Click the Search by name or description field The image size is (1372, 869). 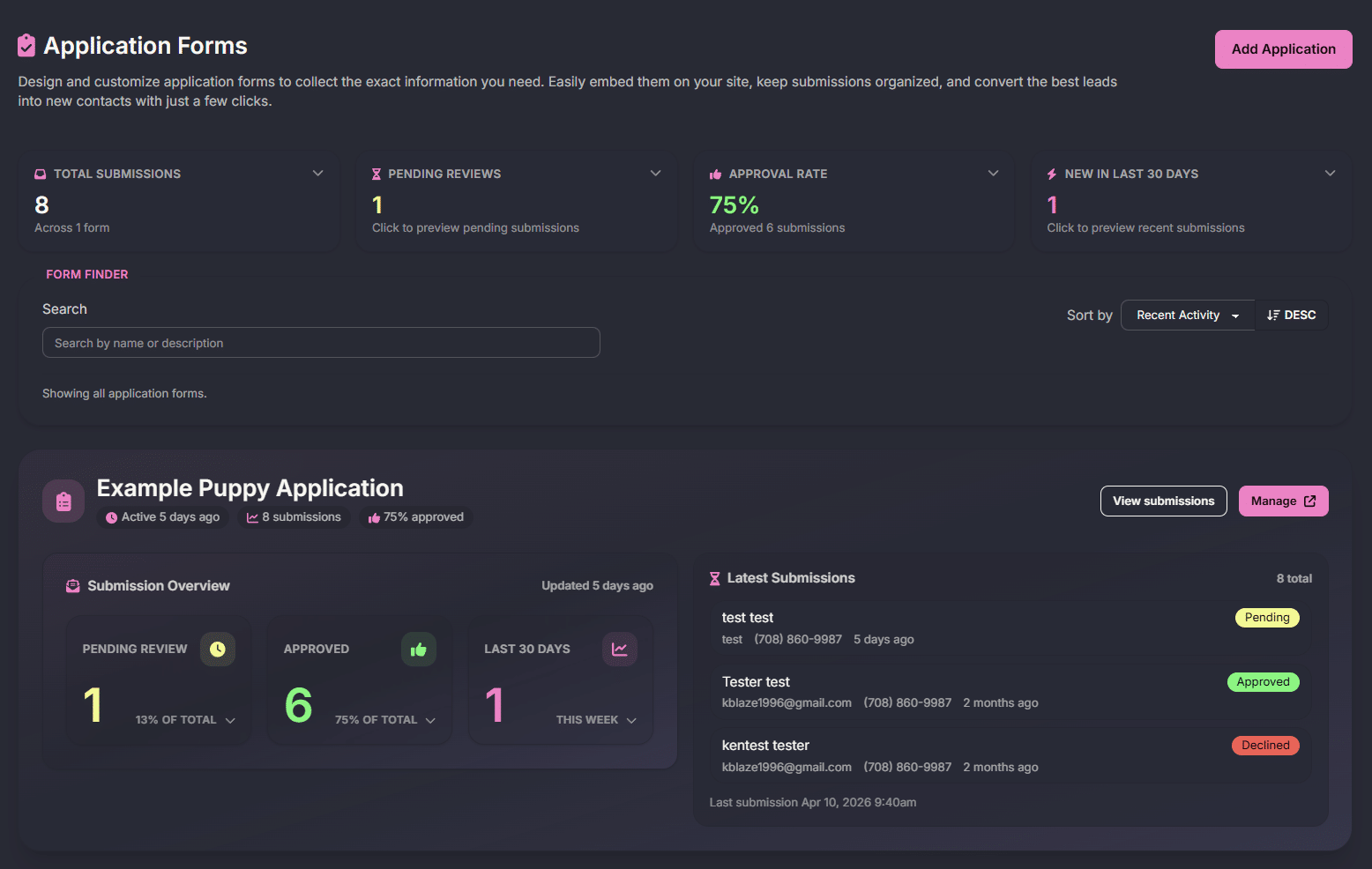(x=321, y=343)
